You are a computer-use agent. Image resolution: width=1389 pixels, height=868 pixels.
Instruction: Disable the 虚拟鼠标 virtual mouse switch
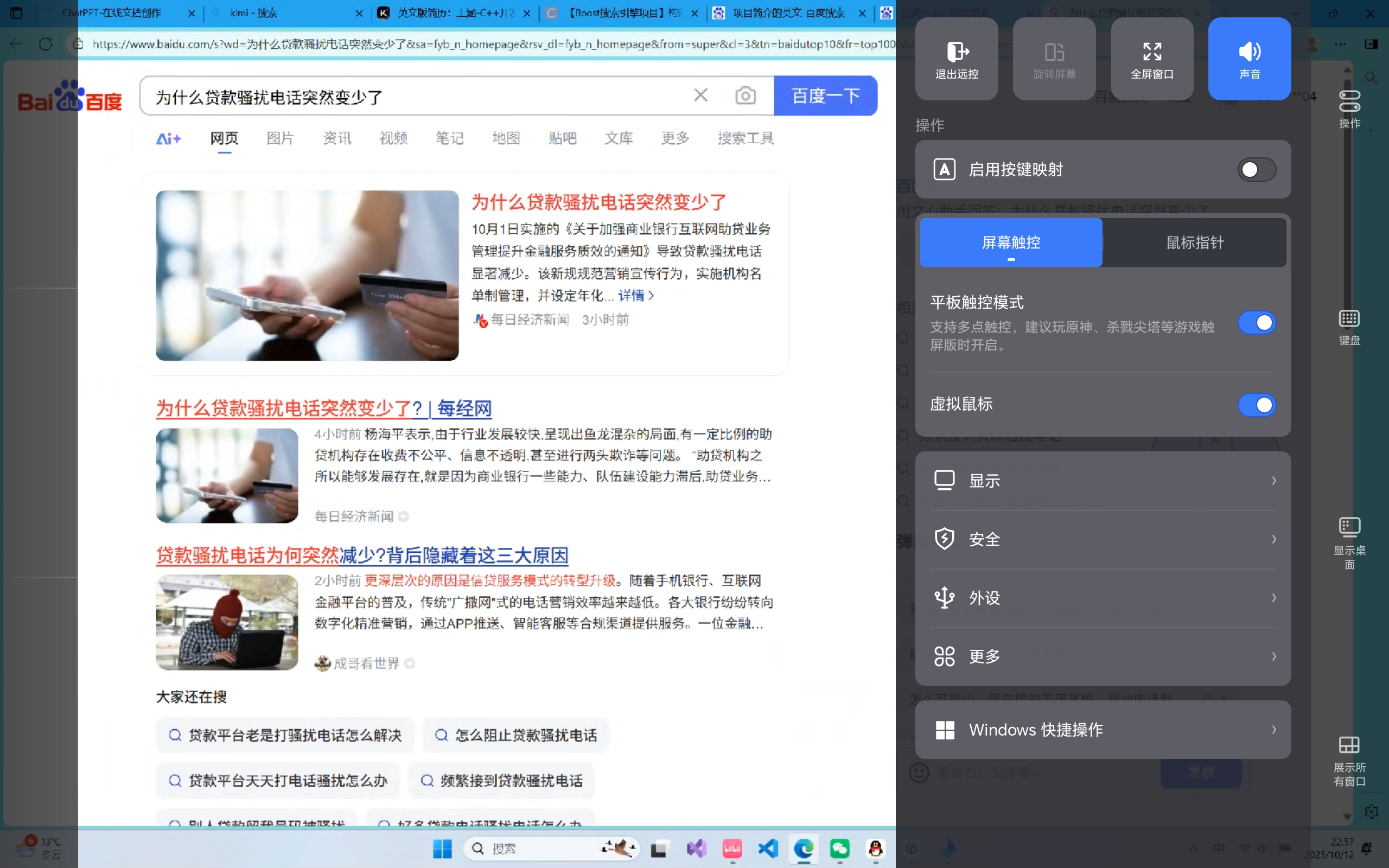click(1256, 405)
